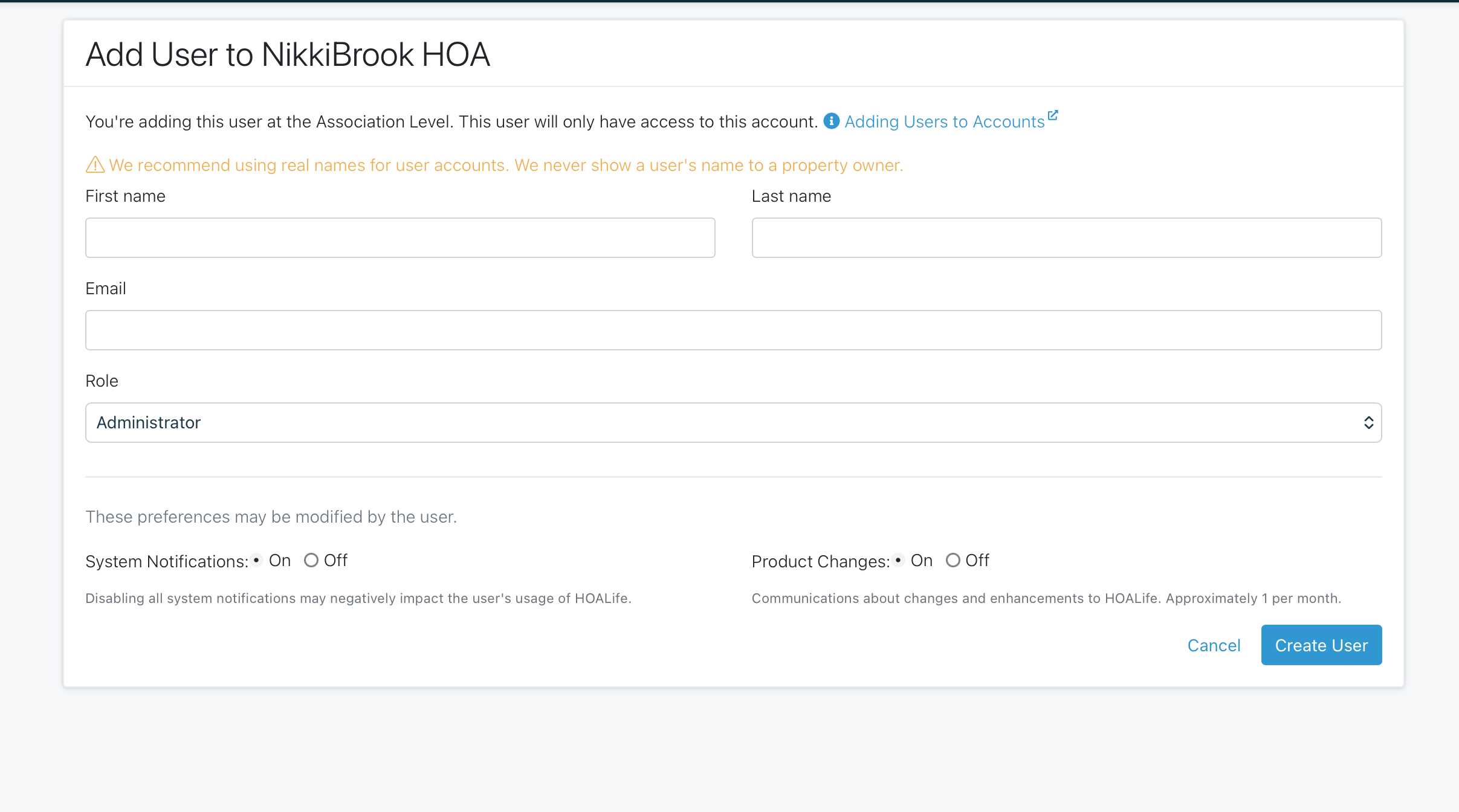This screenshot has height=812, width=1459.
Task: Turn System Notifications On
Action: coord(256,560)
